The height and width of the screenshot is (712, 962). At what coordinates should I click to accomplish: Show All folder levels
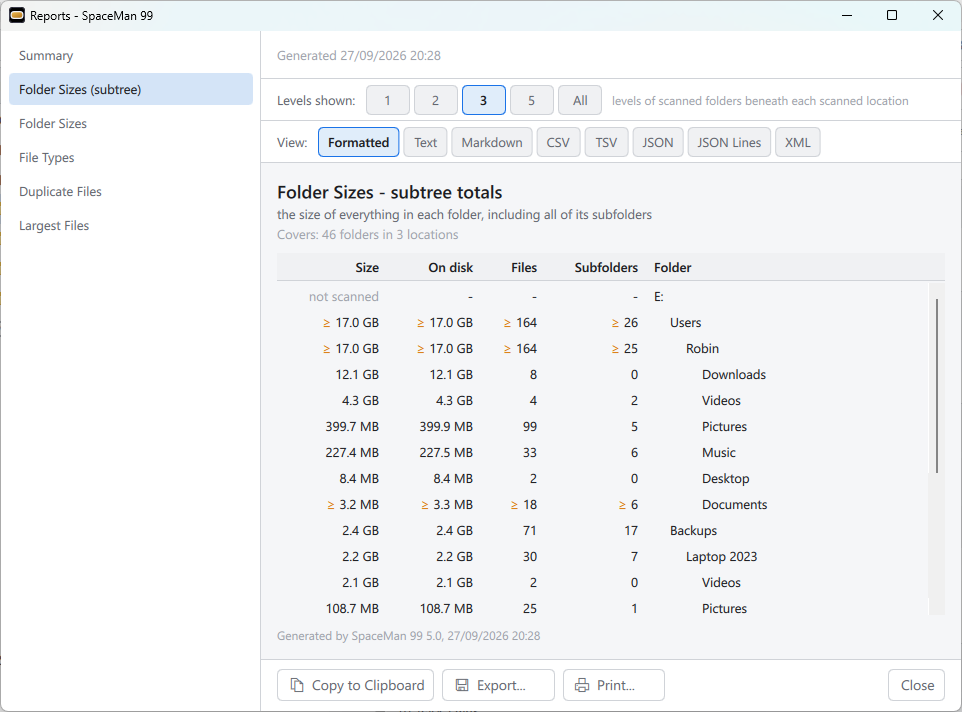(x=580, y=100)
